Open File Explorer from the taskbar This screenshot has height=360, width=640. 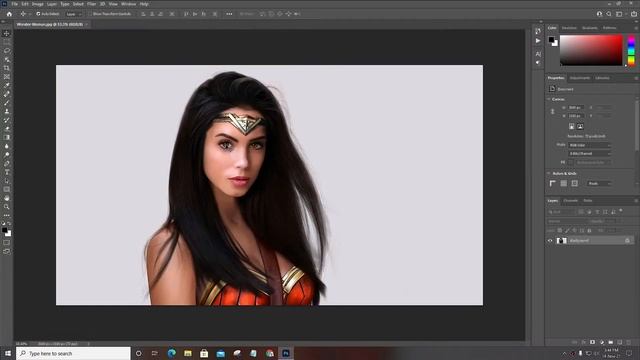point(188,353)
